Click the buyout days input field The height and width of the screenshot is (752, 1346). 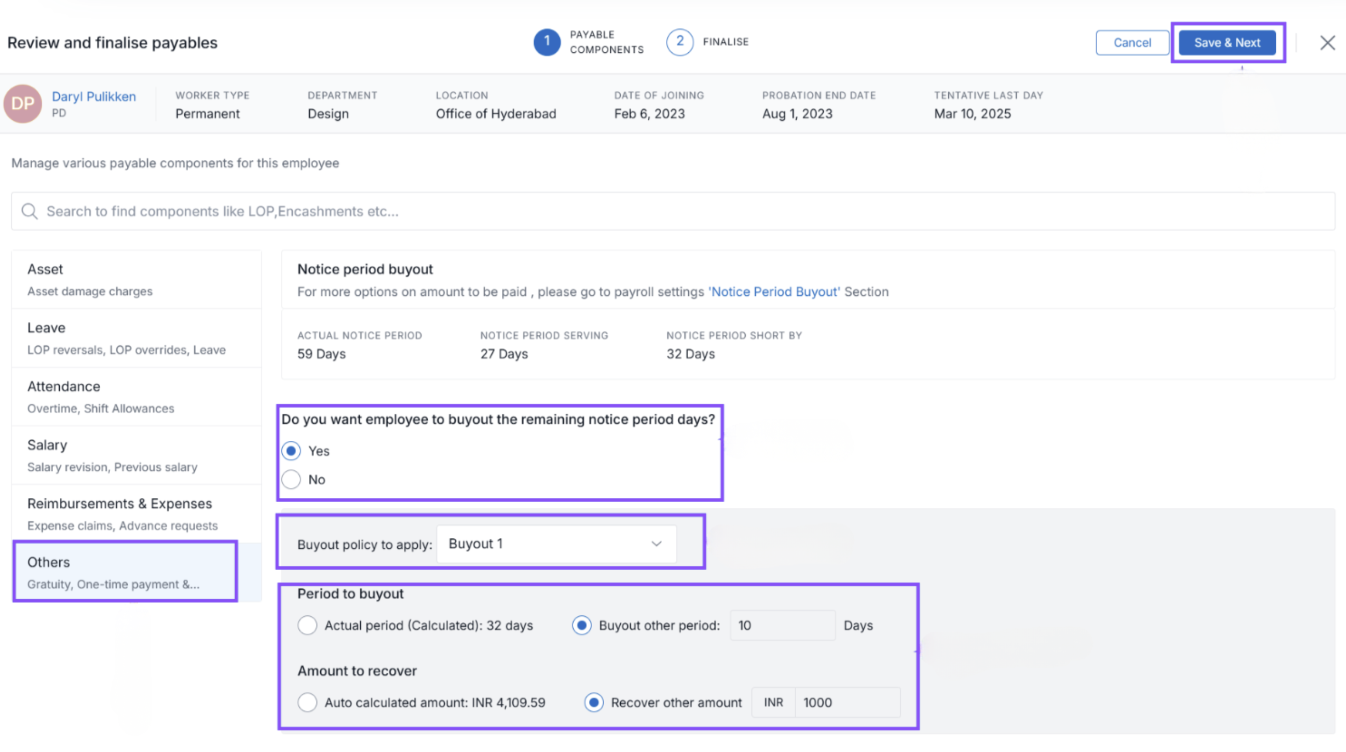pyautogui.click(x=782, y=626)
